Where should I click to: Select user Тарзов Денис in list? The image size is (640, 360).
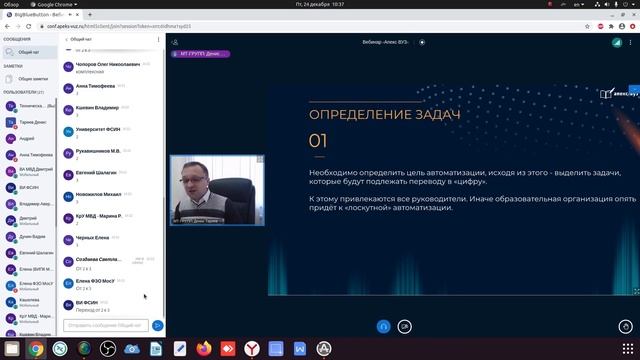pos(29,122)
